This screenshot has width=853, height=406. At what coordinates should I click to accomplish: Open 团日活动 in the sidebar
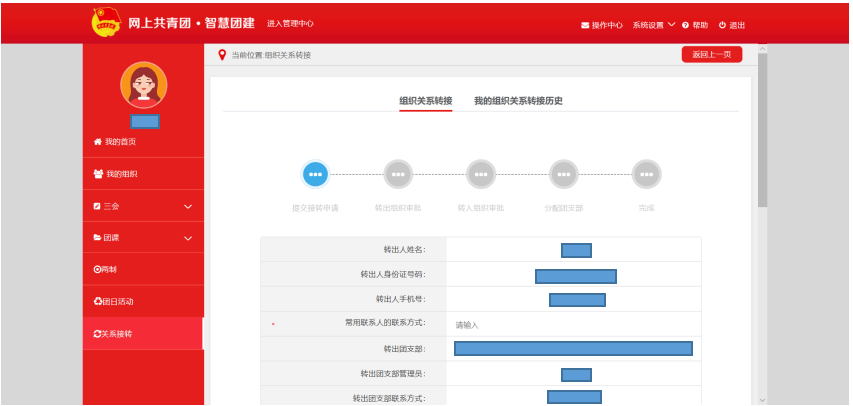[x=113, y=301]
